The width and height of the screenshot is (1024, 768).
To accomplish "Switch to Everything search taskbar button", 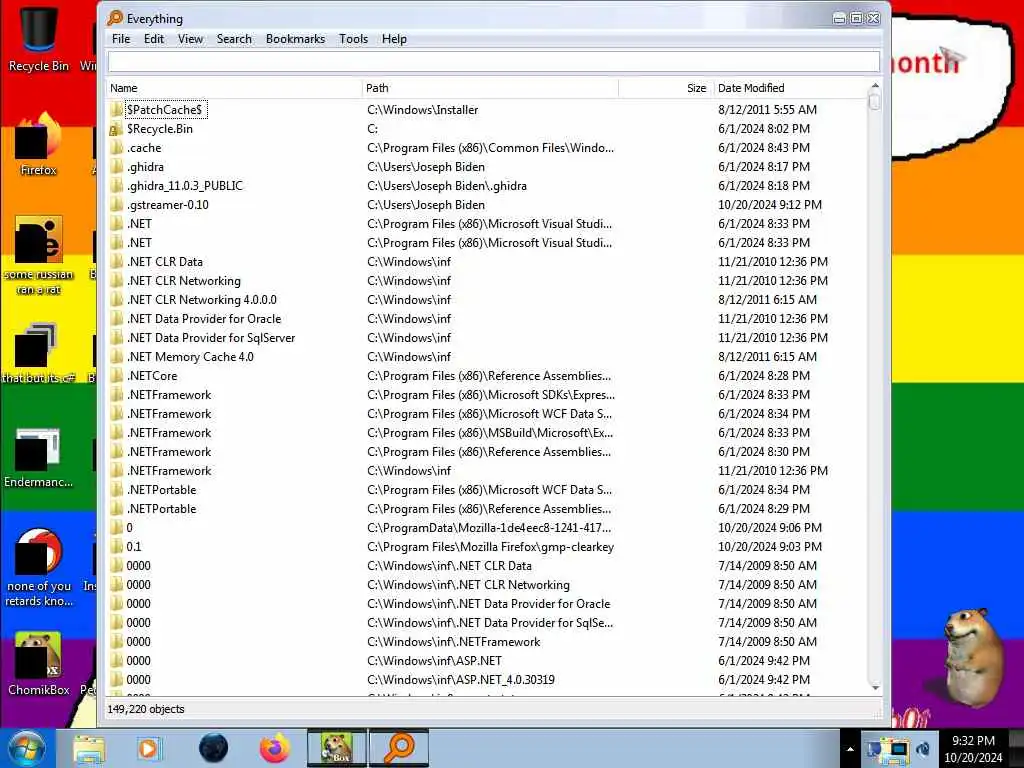I will point(399,748).
